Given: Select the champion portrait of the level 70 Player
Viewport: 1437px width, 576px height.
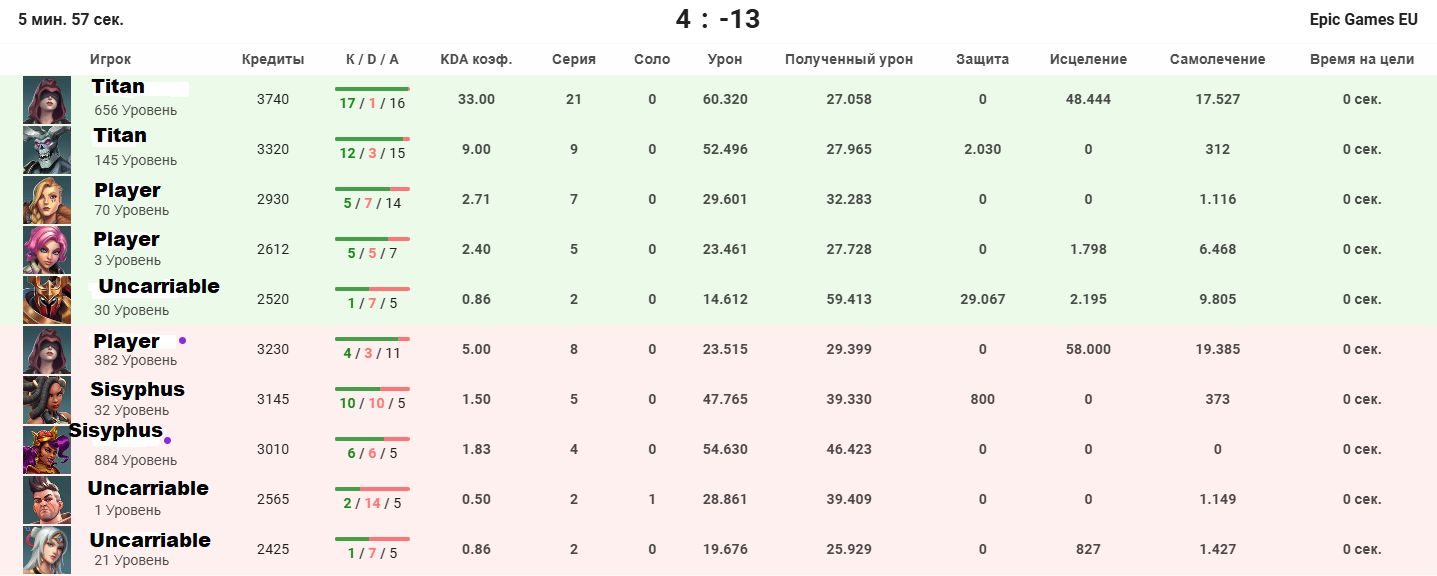Looking at the screenshot, I should coord(47,200).
